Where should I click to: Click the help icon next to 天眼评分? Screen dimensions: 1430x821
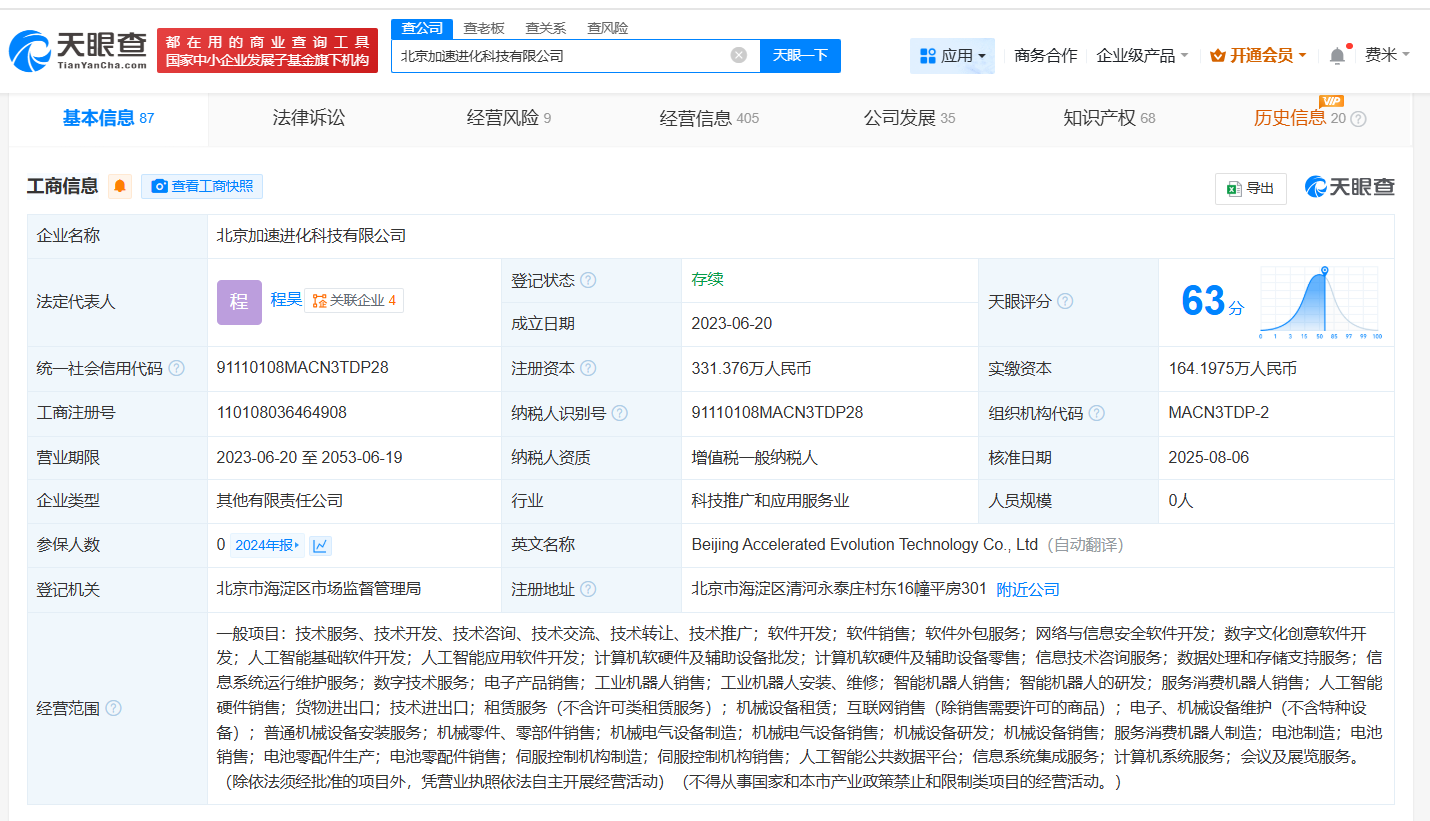[1065, 301]
